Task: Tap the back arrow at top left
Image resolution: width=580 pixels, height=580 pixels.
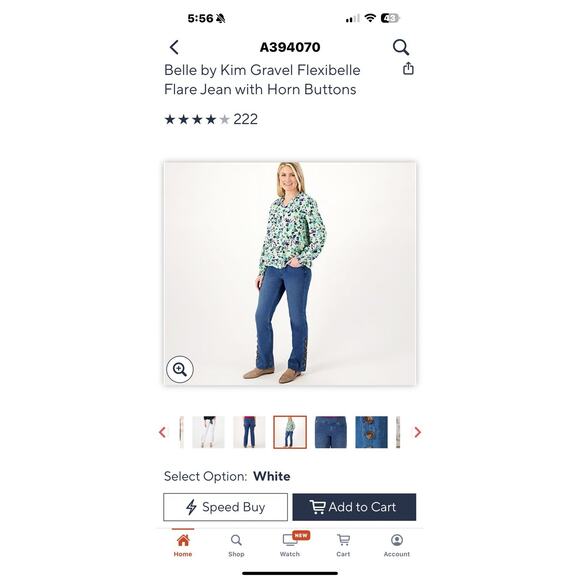Action: (174, 47)
